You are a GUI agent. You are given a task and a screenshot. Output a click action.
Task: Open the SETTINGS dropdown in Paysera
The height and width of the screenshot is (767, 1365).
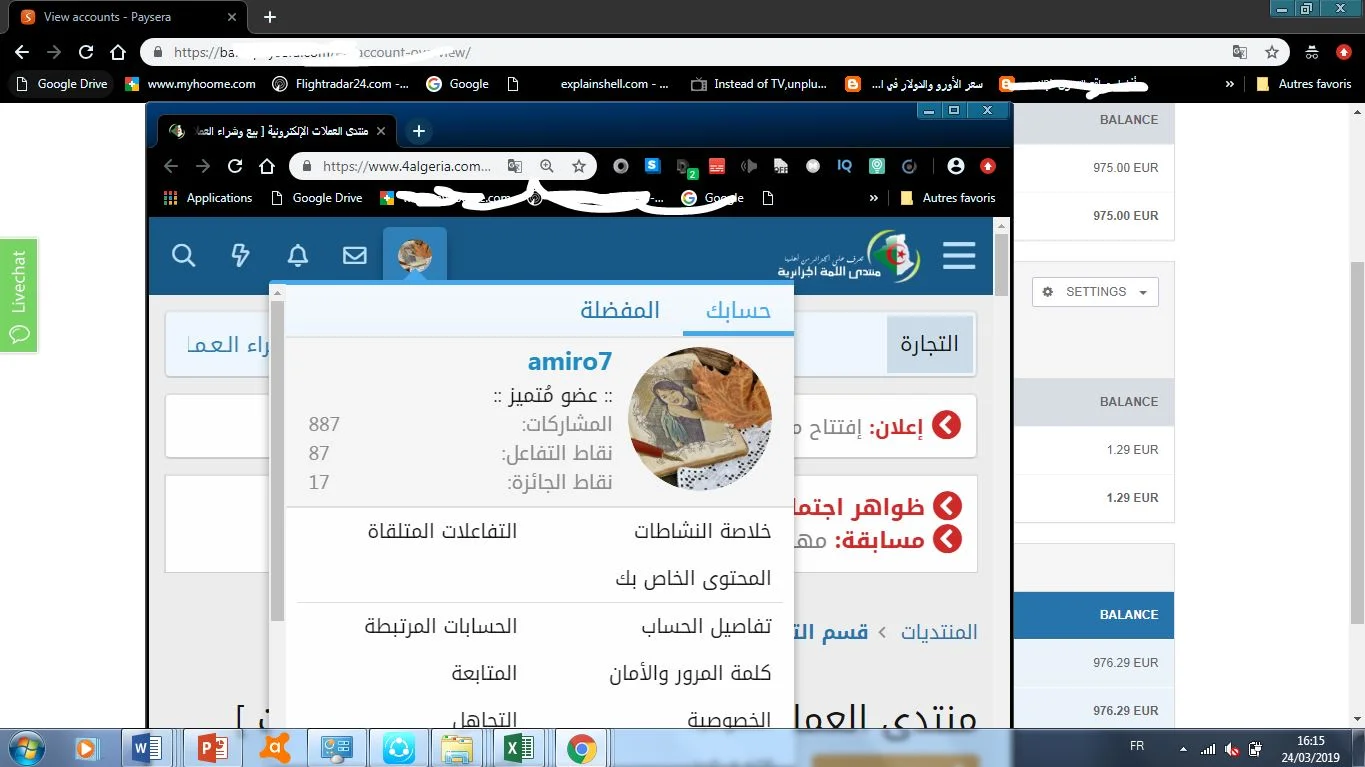[x=1095, y=292]
